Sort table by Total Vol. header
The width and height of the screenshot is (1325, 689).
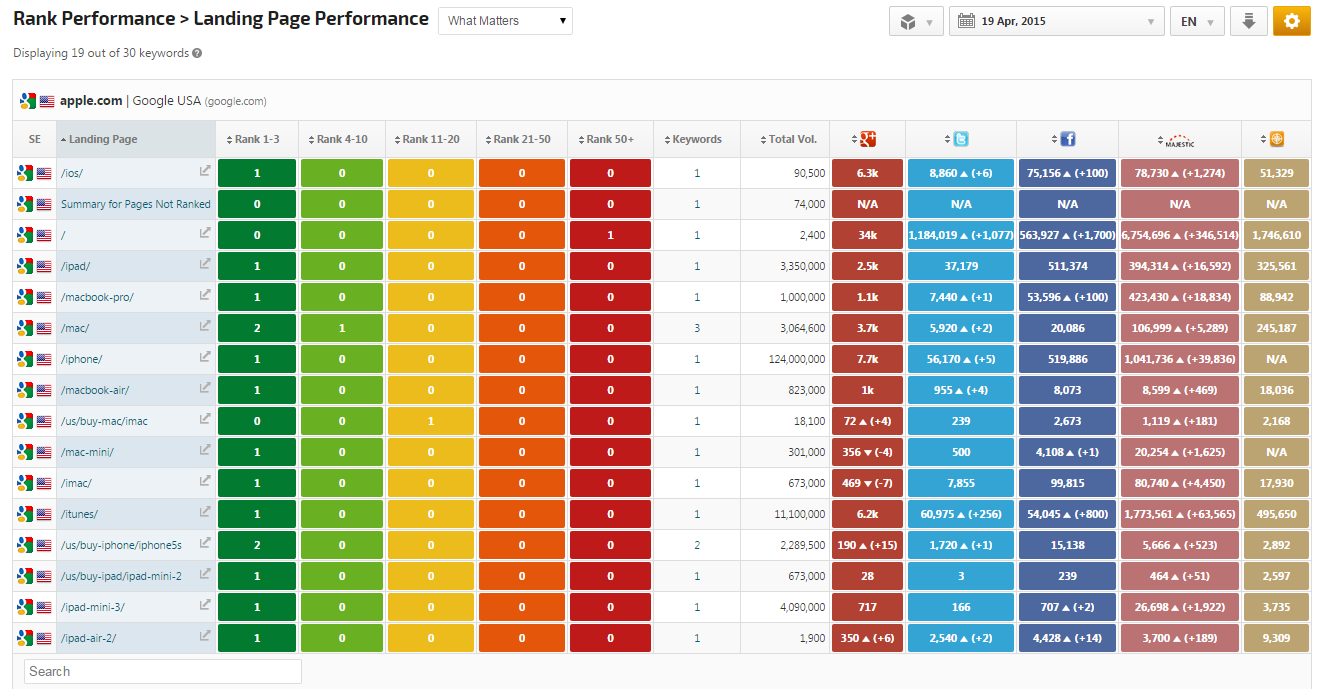coord(792,139)
